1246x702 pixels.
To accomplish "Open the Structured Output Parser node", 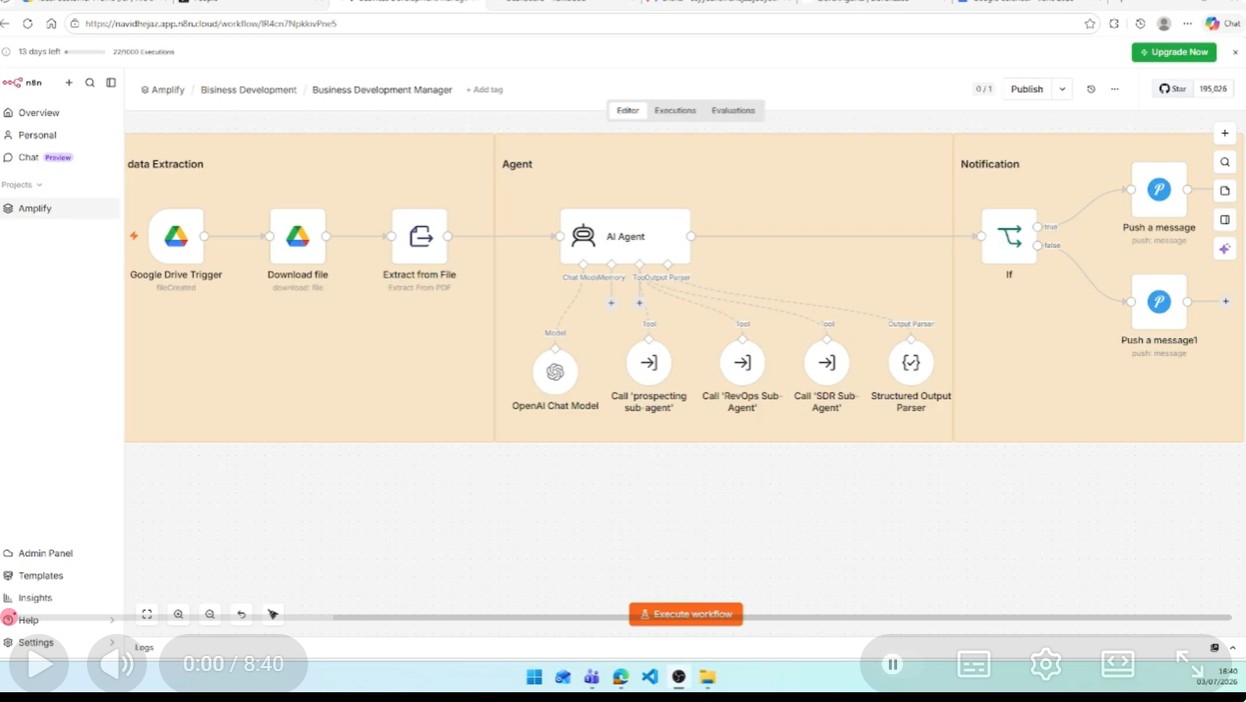I will coord(911,363).
